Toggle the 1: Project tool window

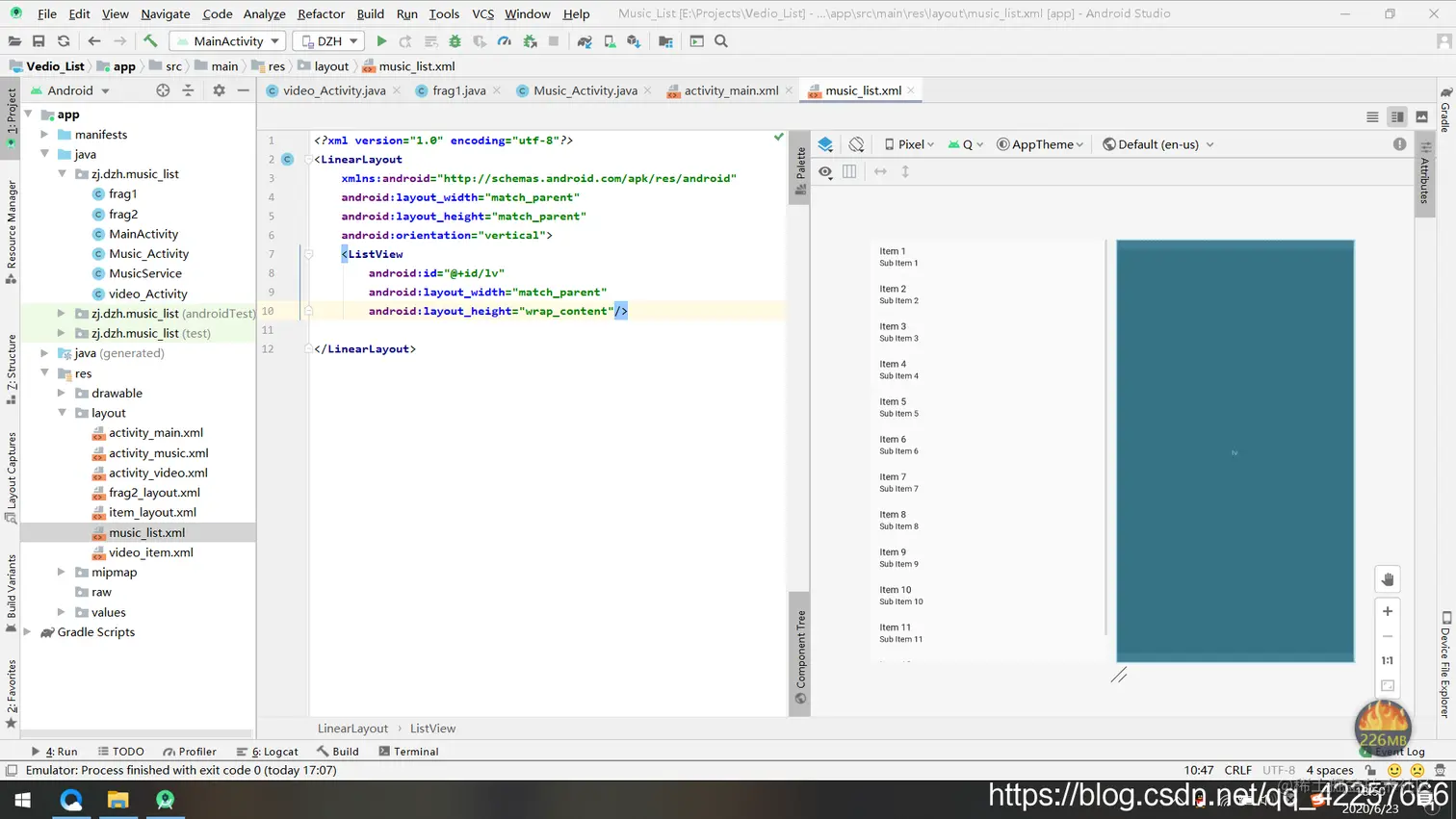(12, 116)
